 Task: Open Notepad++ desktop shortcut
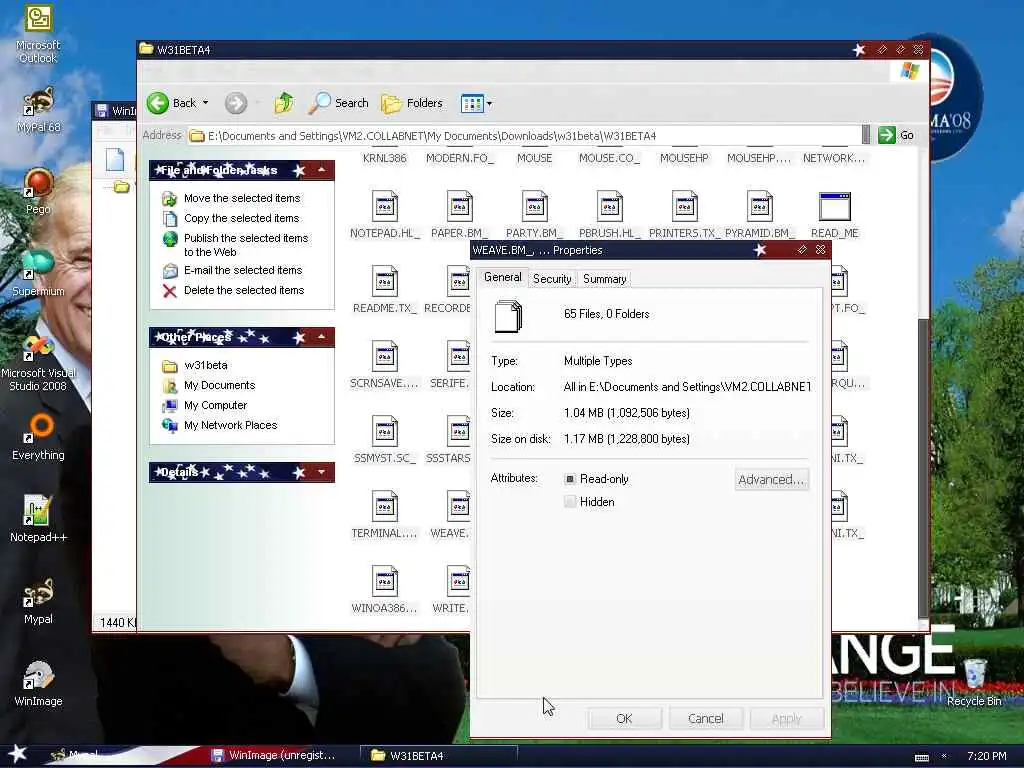pos(38,519)
